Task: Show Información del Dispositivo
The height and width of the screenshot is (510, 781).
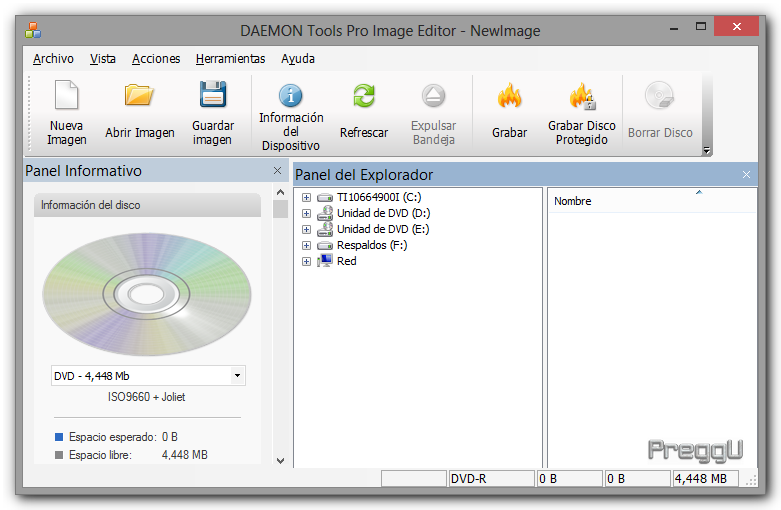Action: pyautogui.click(x=290, y=95)
